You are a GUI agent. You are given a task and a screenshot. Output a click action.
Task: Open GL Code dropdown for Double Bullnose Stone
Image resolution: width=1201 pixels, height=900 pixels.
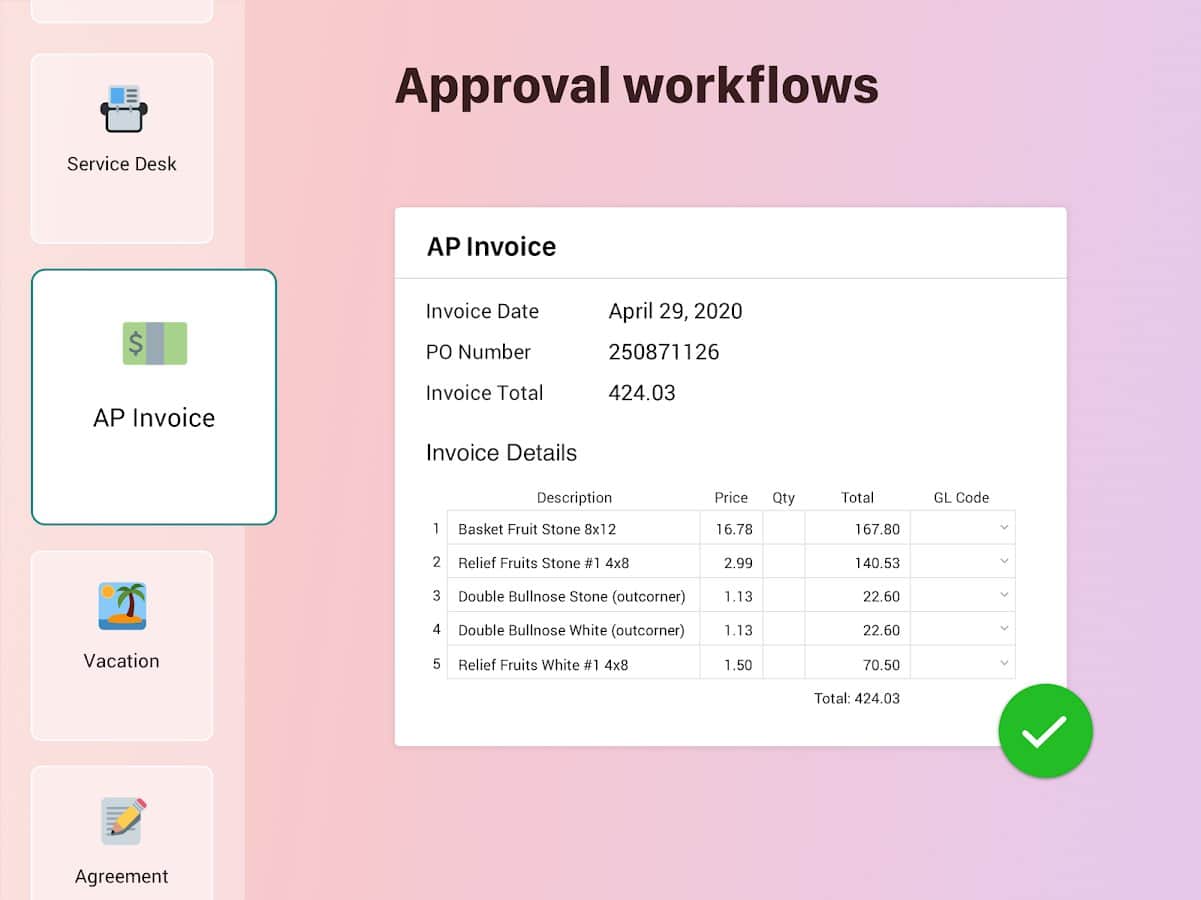(1003, 596)
